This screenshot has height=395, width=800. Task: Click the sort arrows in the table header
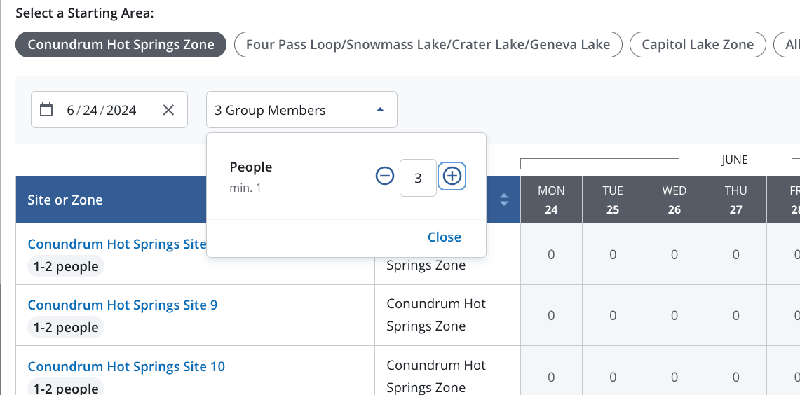pos(504,200)
